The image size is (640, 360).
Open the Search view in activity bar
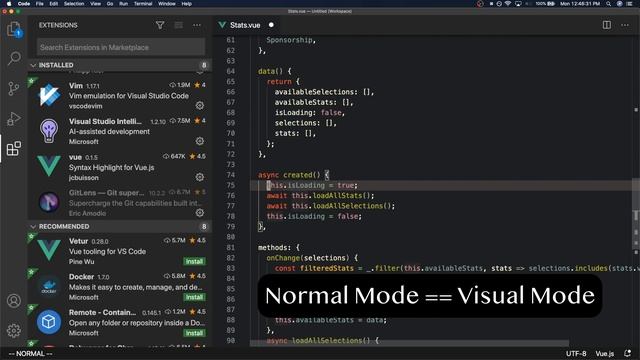point(14,58)
